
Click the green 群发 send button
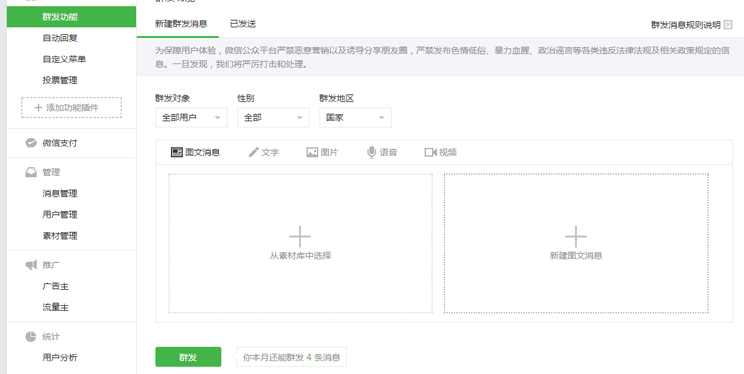[x=188, y=357]
